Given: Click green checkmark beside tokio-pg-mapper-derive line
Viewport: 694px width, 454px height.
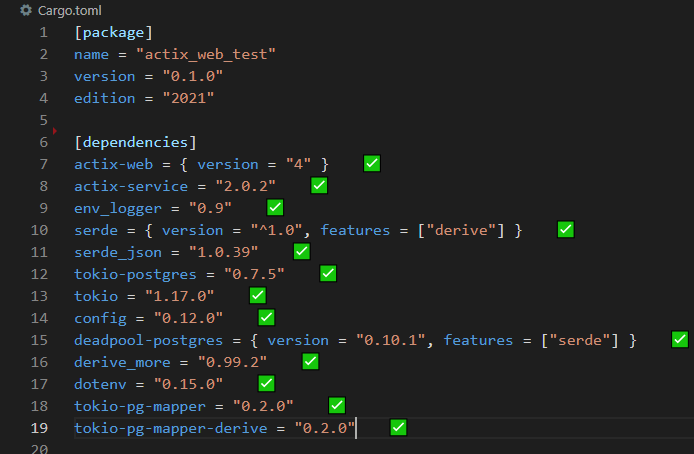Looking at the screenshot, I should coord(398,427).
